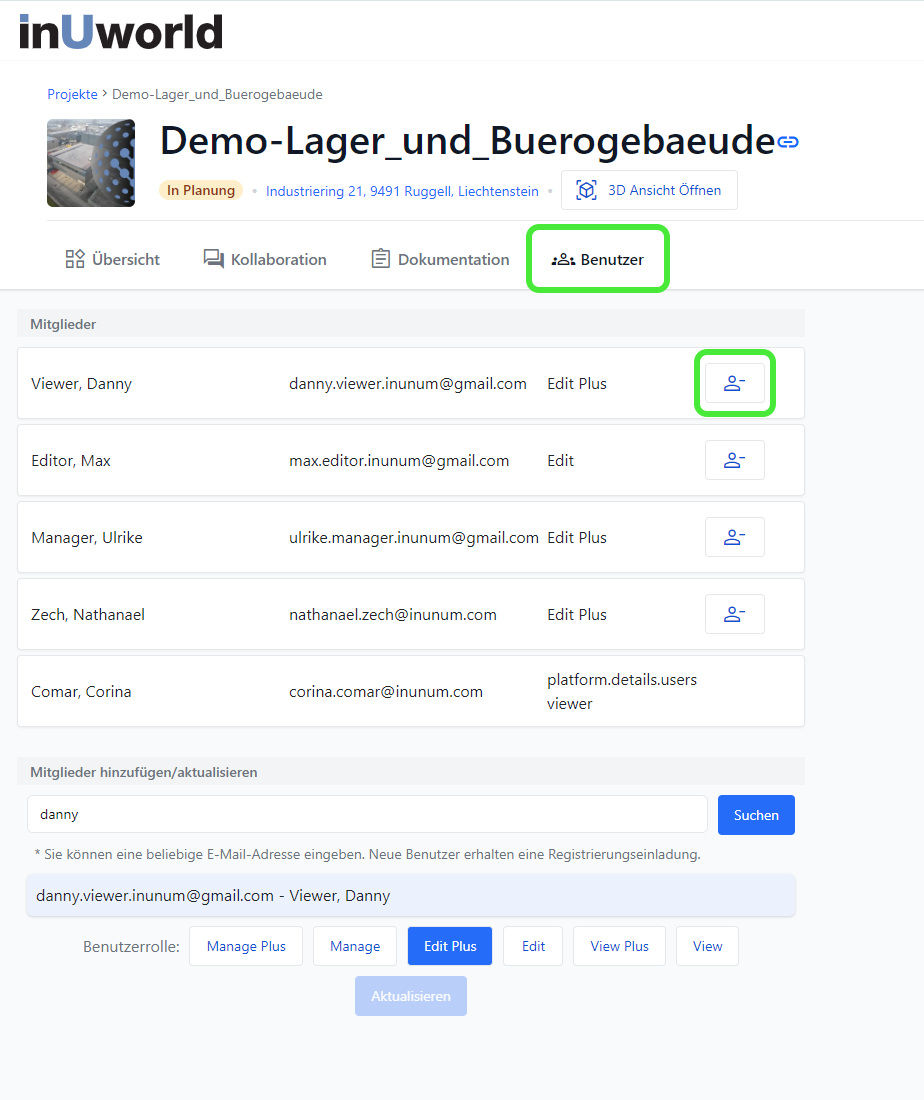Select the Benutzer tab

[x=598, y=259]
